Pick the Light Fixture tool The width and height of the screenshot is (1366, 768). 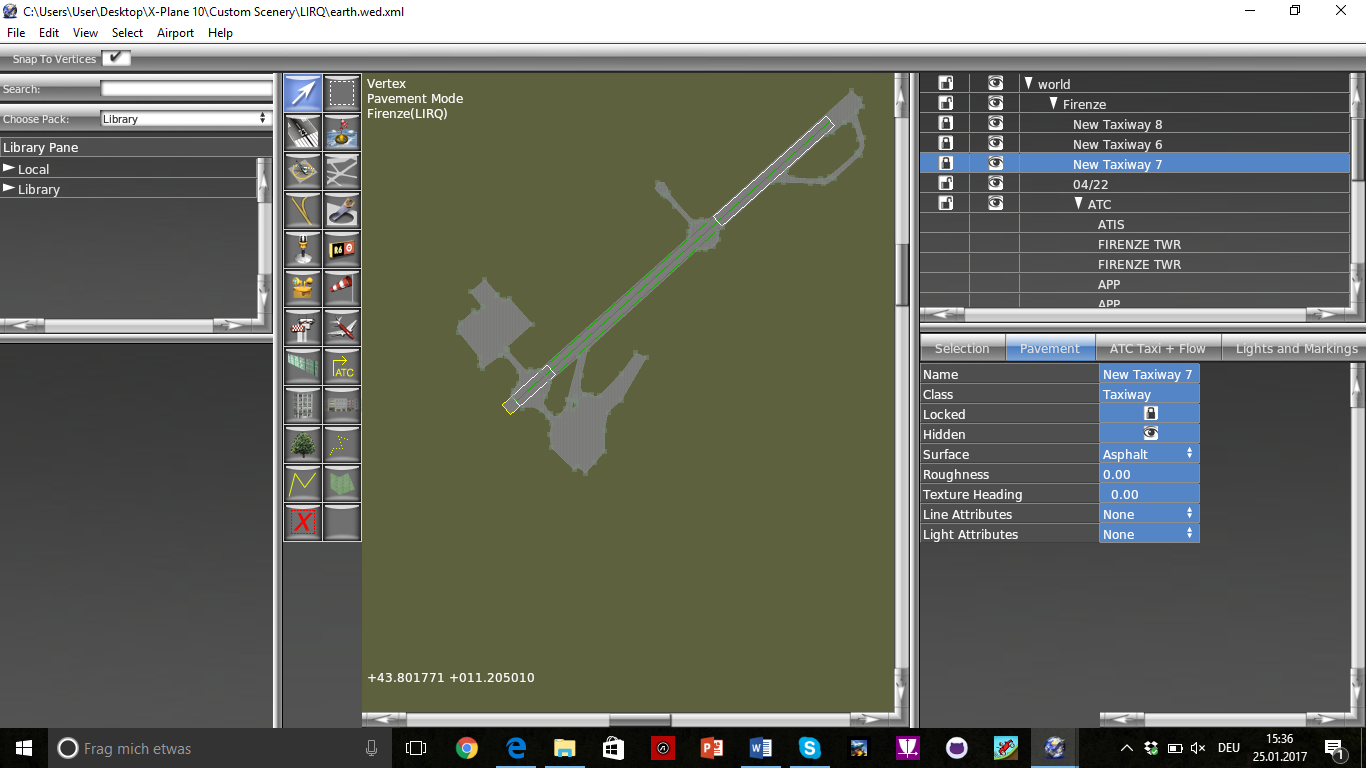click(x=303, y=249)
